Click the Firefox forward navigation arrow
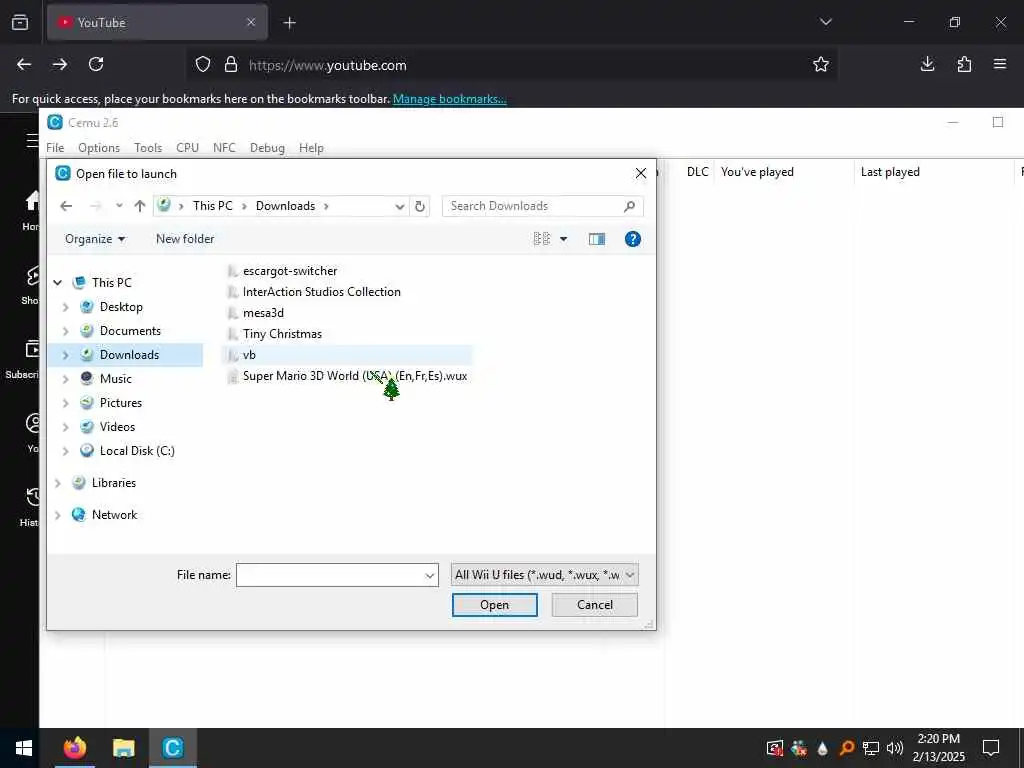Image resolution: width=1024 pixels, height=768 pixels. coord(60,64)
